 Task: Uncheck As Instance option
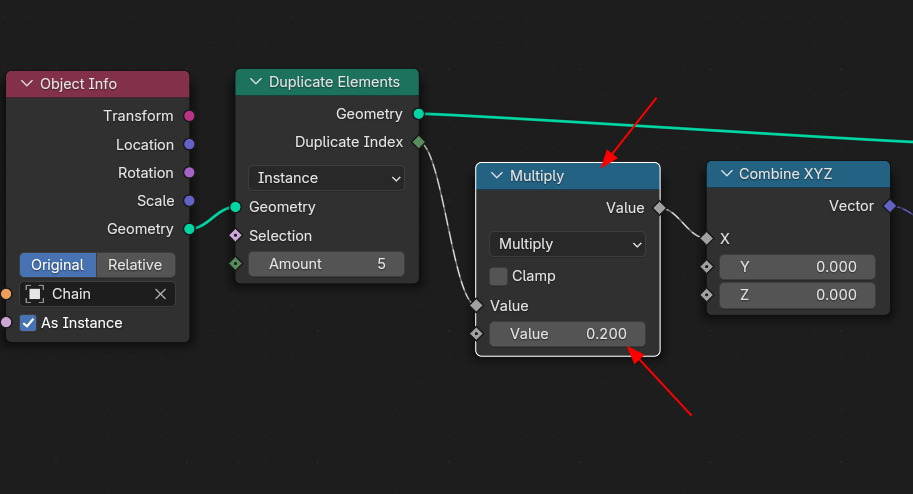28,323
